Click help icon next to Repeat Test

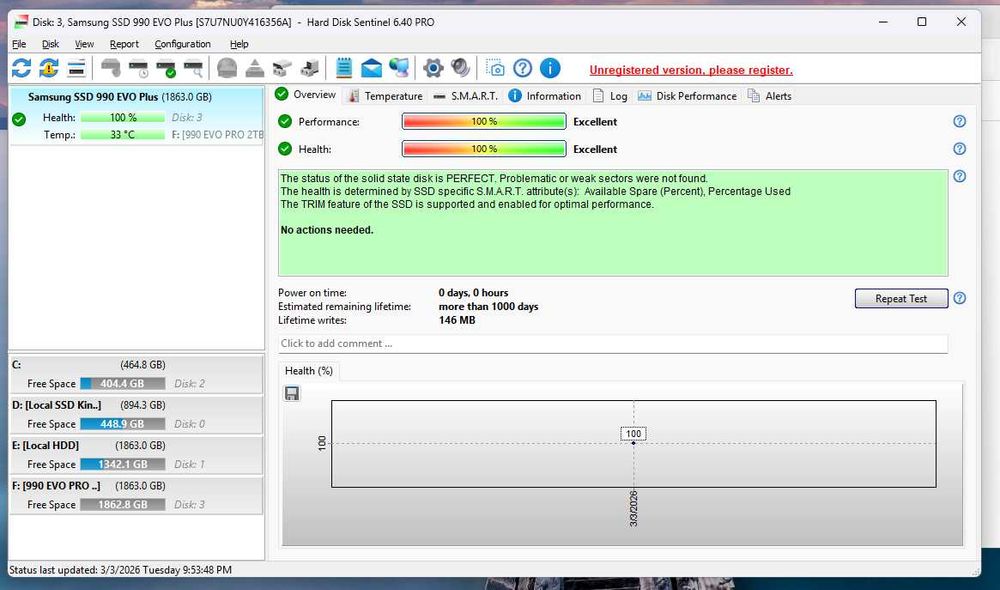click(959, 298)
